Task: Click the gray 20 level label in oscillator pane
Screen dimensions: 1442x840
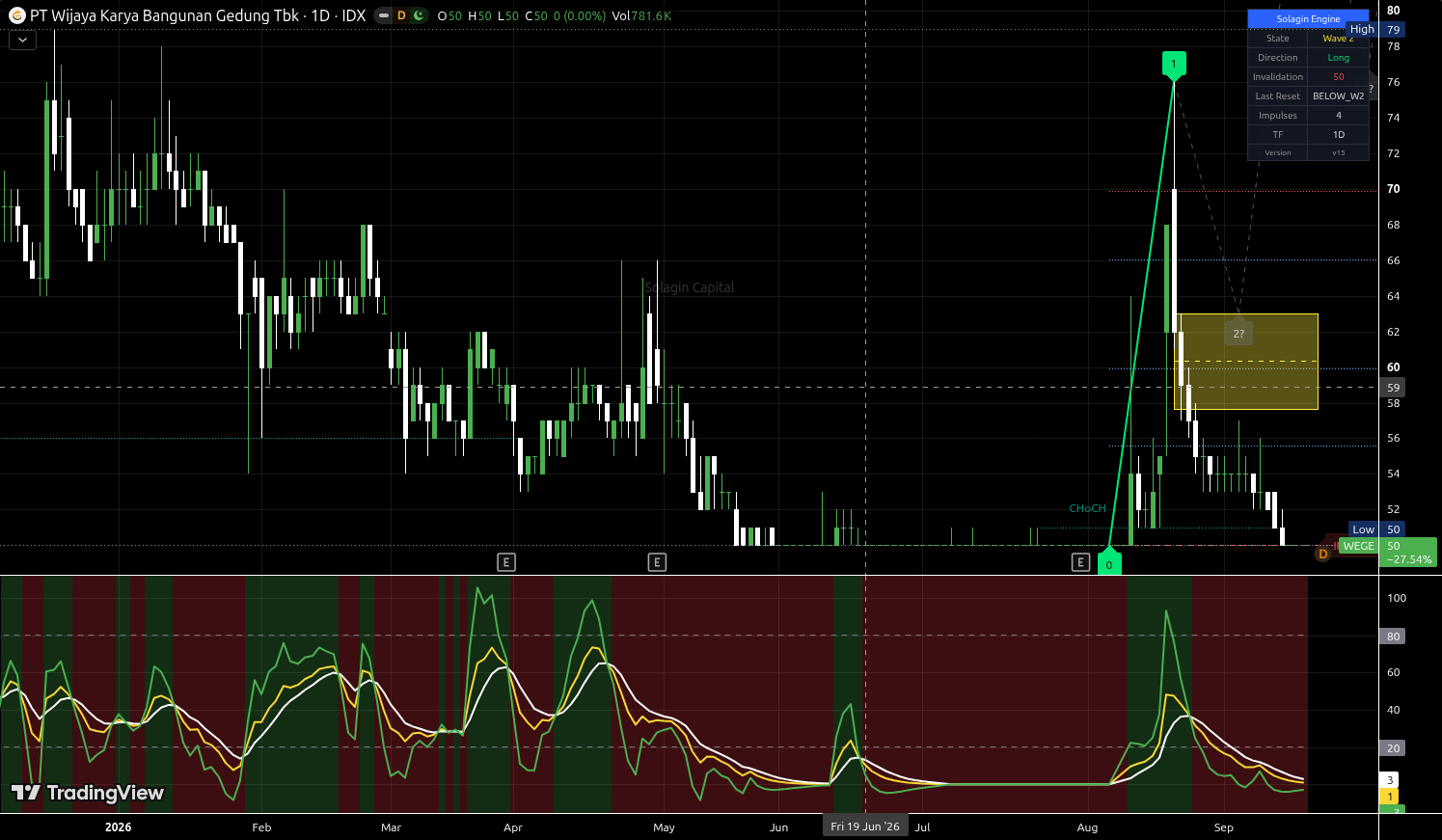Action: pos(1393,748)
